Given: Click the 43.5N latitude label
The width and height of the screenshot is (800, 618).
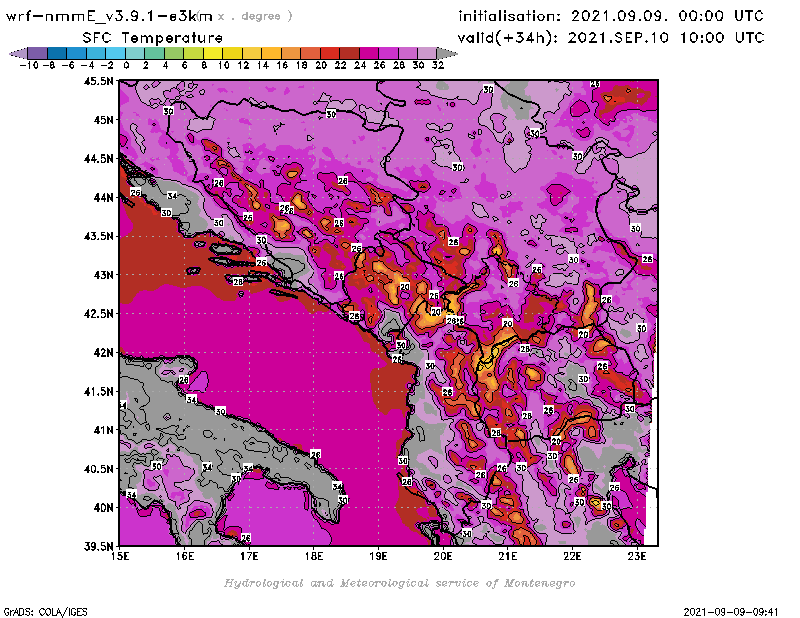Looking at the screenshot, I should coord(98,236).
